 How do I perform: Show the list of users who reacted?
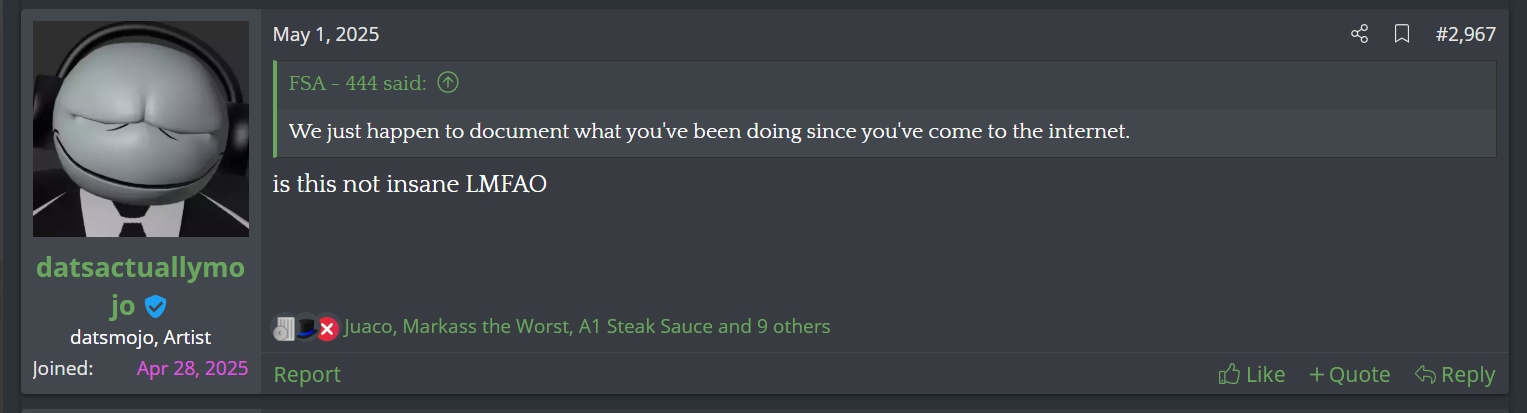[x=587, y=327]
